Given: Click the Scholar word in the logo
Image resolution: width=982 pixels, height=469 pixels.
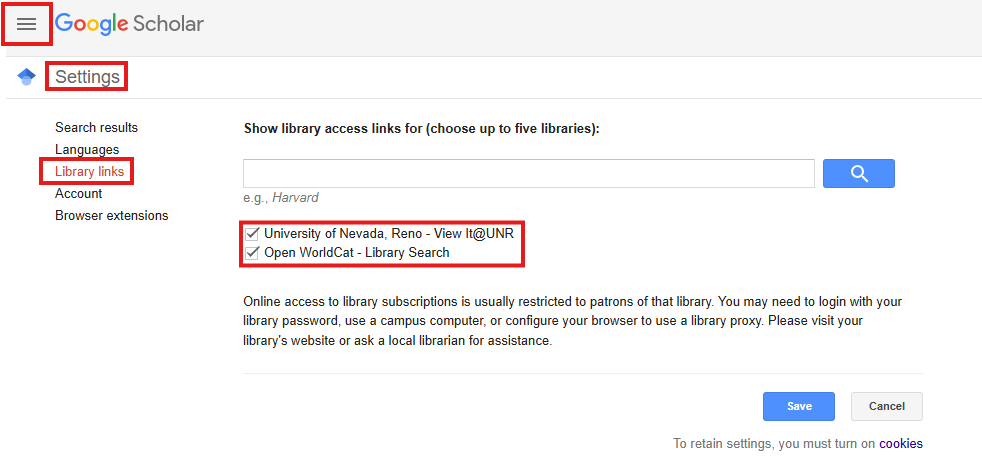Looking at the screenshot, I should pyautogui.click(x=168, y=24).
